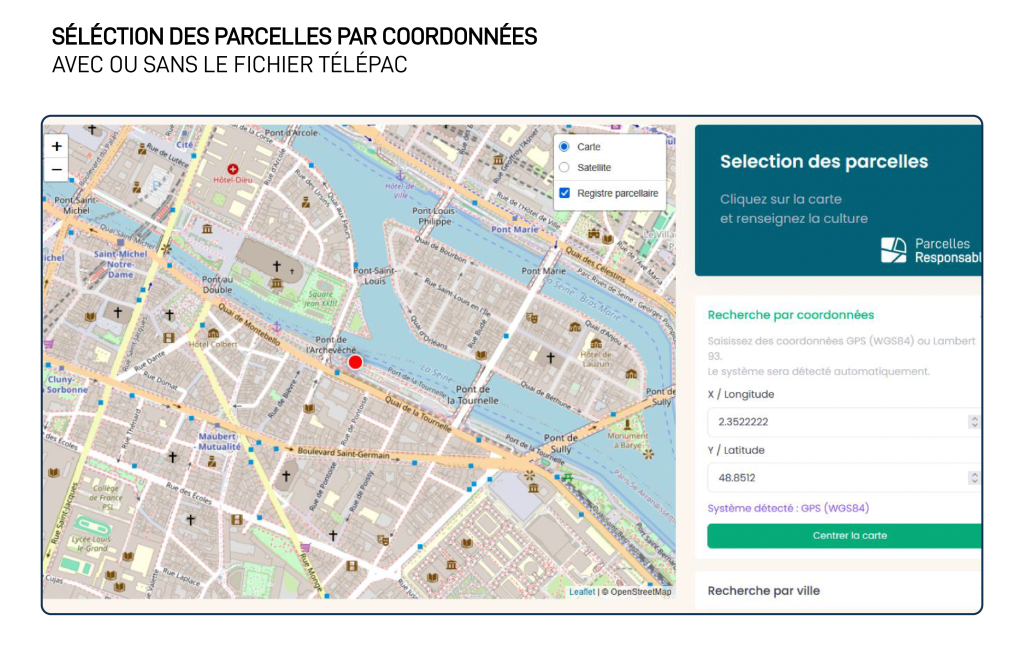Click the Latitude field spinner arrows
Screen dimensions: 1024x649
973,478
